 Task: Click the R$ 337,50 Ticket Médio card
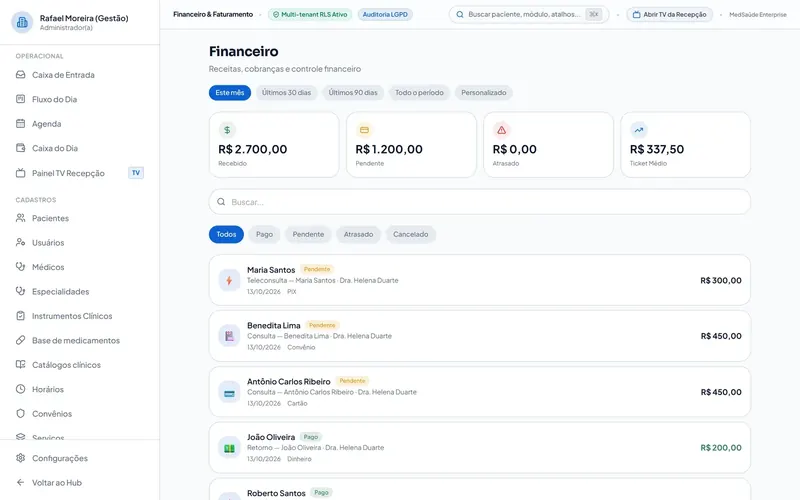[685, 145]
